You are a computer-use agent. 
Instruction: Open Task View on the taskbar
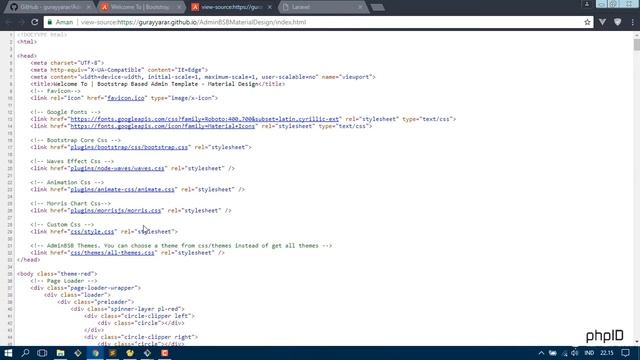click(x=42, y=353)
